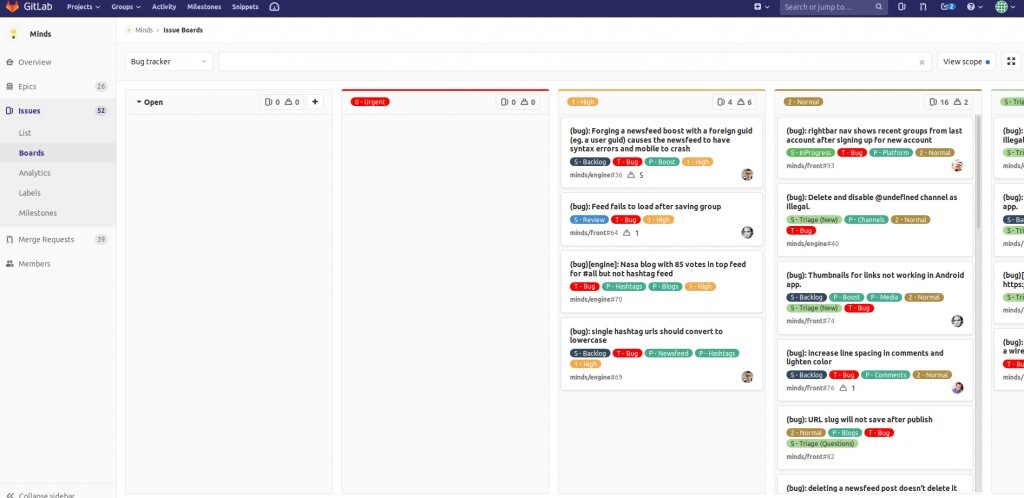Click the 'Search or jump to' field
The height and width of the screenshot is (498, 1024).
[830, 7]
